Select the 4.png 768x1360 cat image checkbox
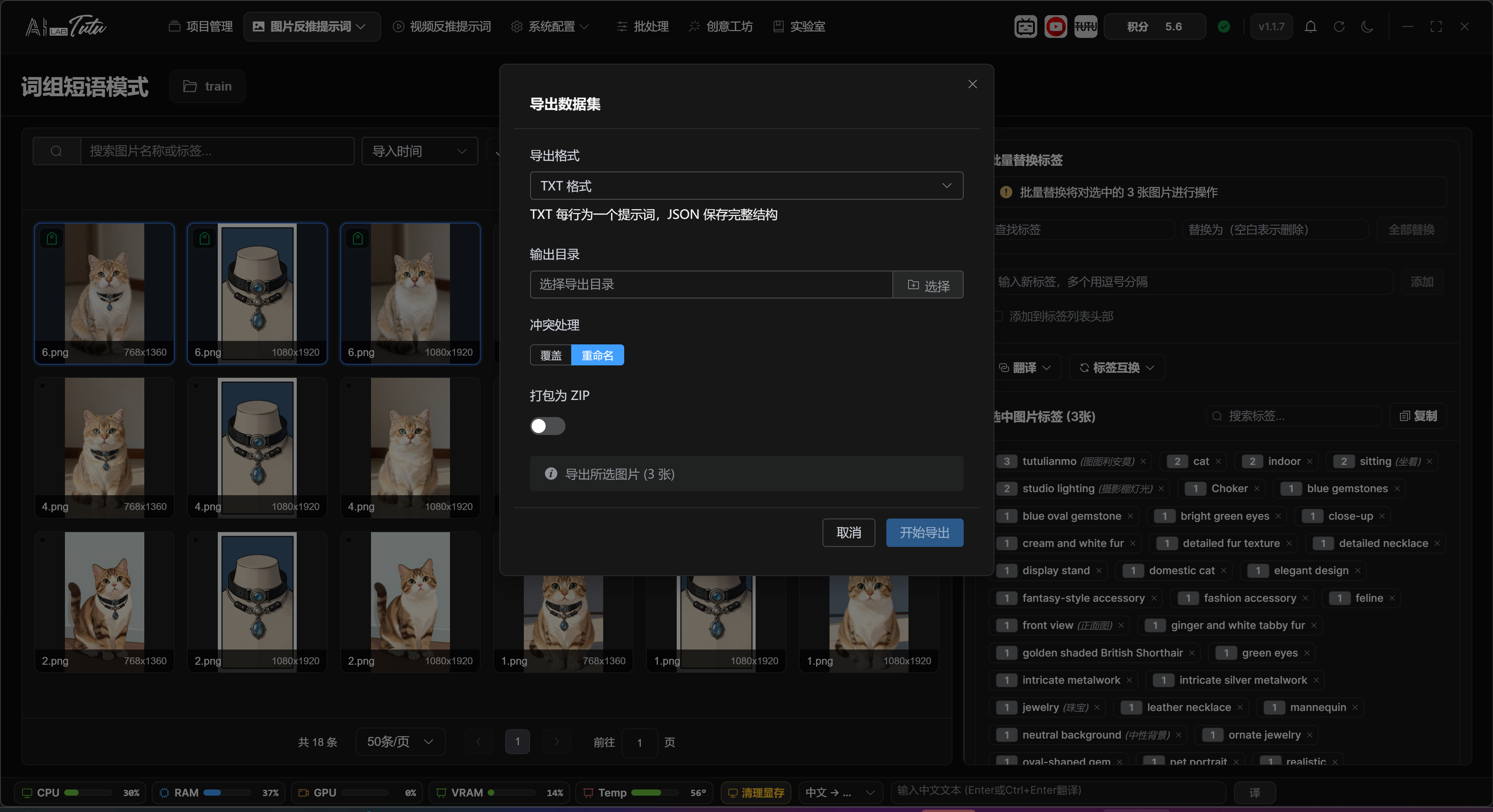Screen dimensions: 1493x812 (x=43, y=386)
